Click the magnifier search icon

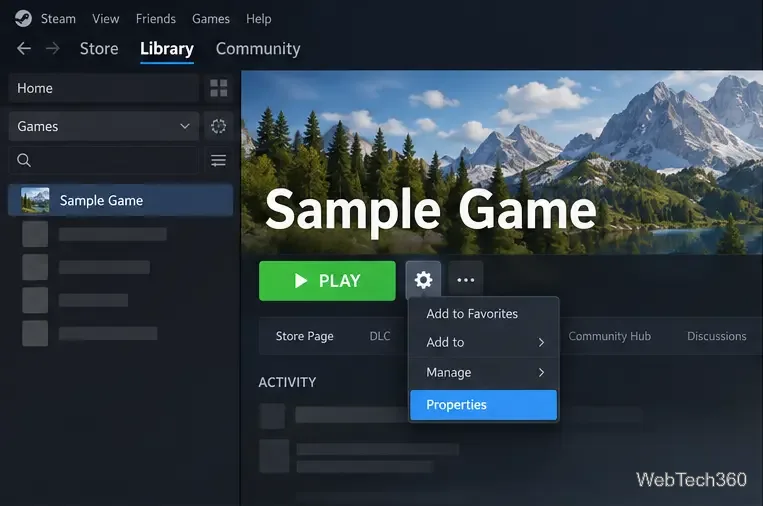pos(24,160)
